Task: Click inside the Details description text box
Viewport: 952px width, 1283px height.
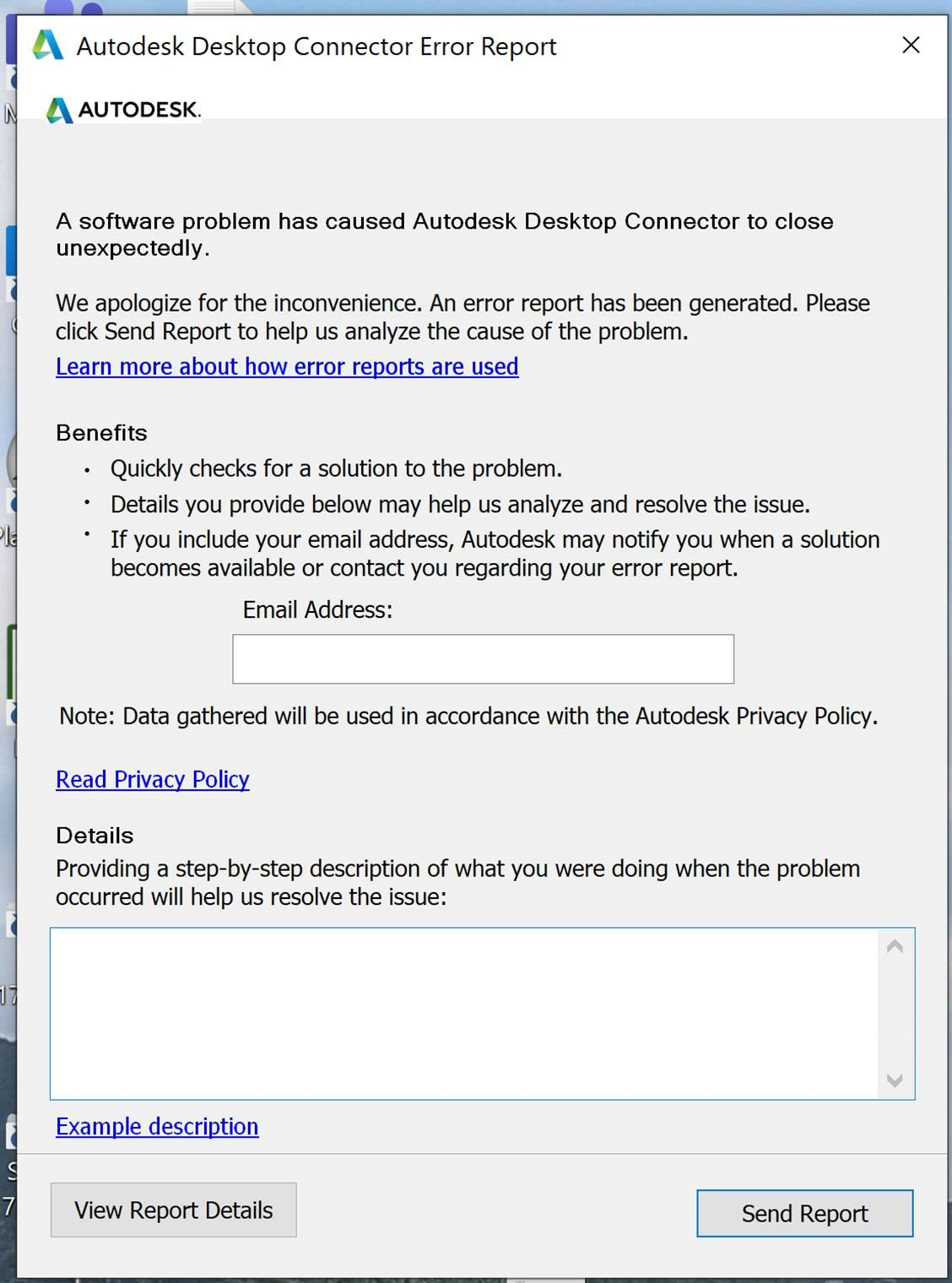Action: pyautogui.click(x=464, y=1013)
